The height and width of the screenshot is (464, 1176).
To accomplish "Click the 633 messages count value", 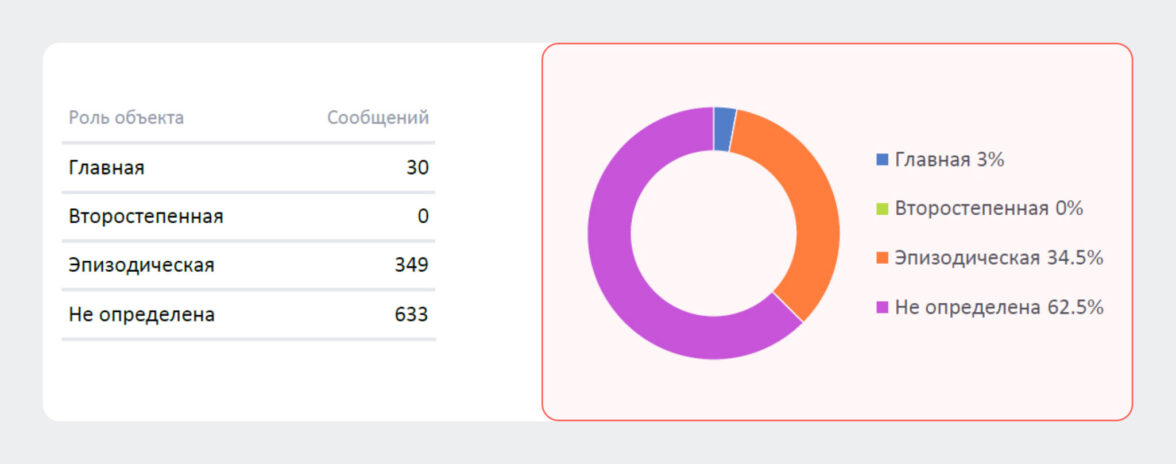I will coord(411,315).
